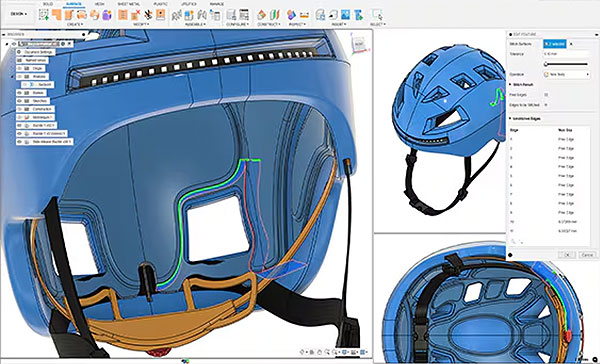Select the blue Insert image icon
600x364 pixels.
tap(346, 15)
